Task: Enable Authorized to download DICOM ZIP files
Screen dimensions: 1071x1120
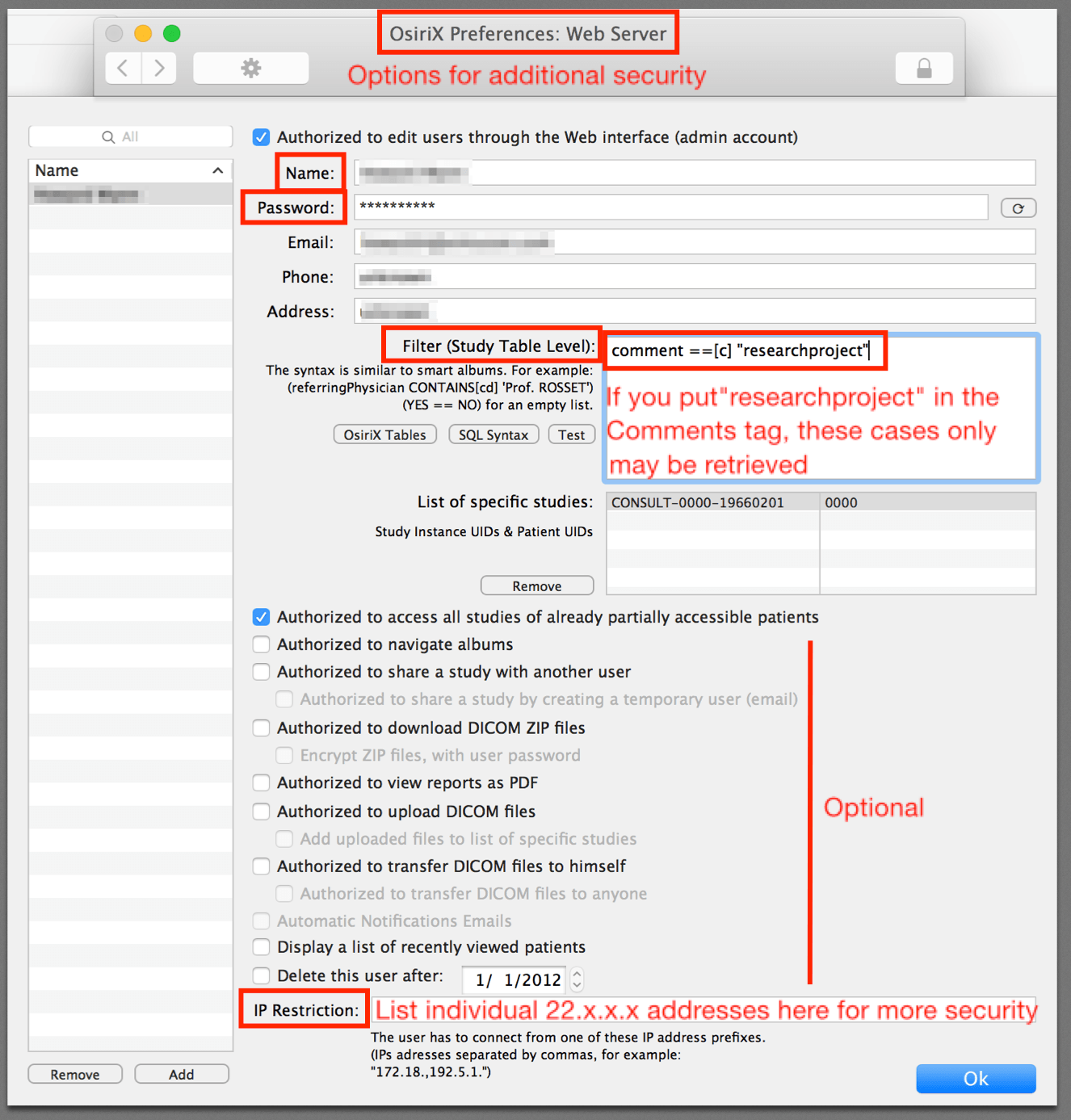Action: (x=261, y=728)
